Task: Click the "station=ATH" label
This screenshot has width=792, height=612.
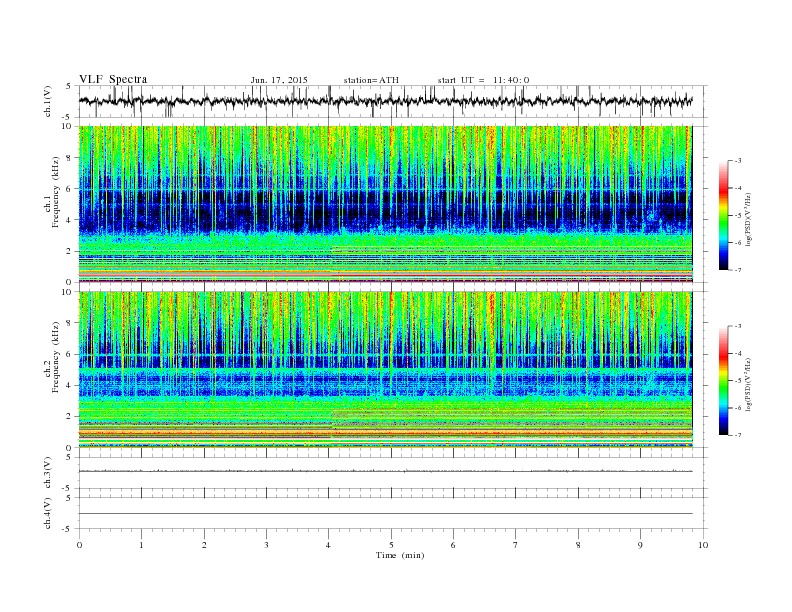Action: click(x=371, y=80)
